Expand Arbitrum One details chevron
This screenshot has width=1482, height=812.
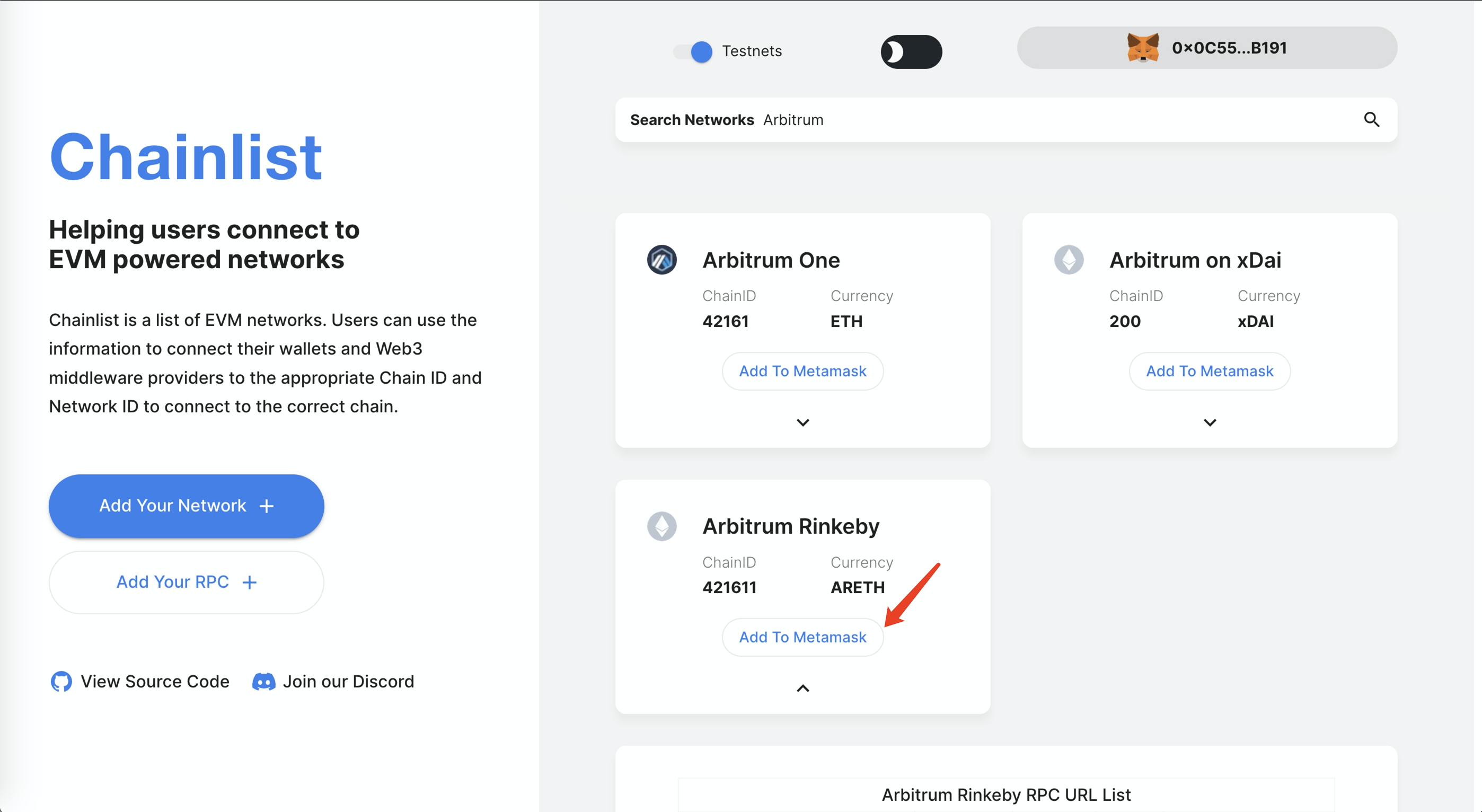coord(802,422)
